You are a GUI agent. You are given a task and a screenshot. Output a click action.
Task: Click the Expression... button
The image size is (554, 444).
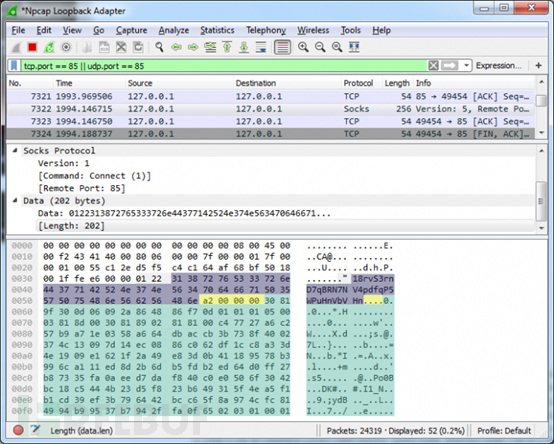click(x=499, y=66)
